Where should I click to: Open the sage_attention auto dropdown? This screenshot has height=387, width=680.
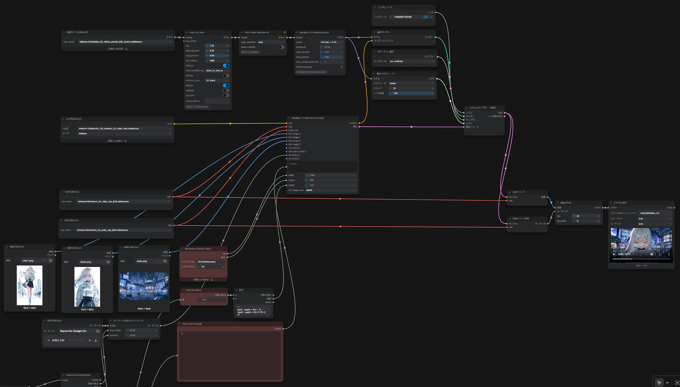pyautogui.click(x=271, y=42)
